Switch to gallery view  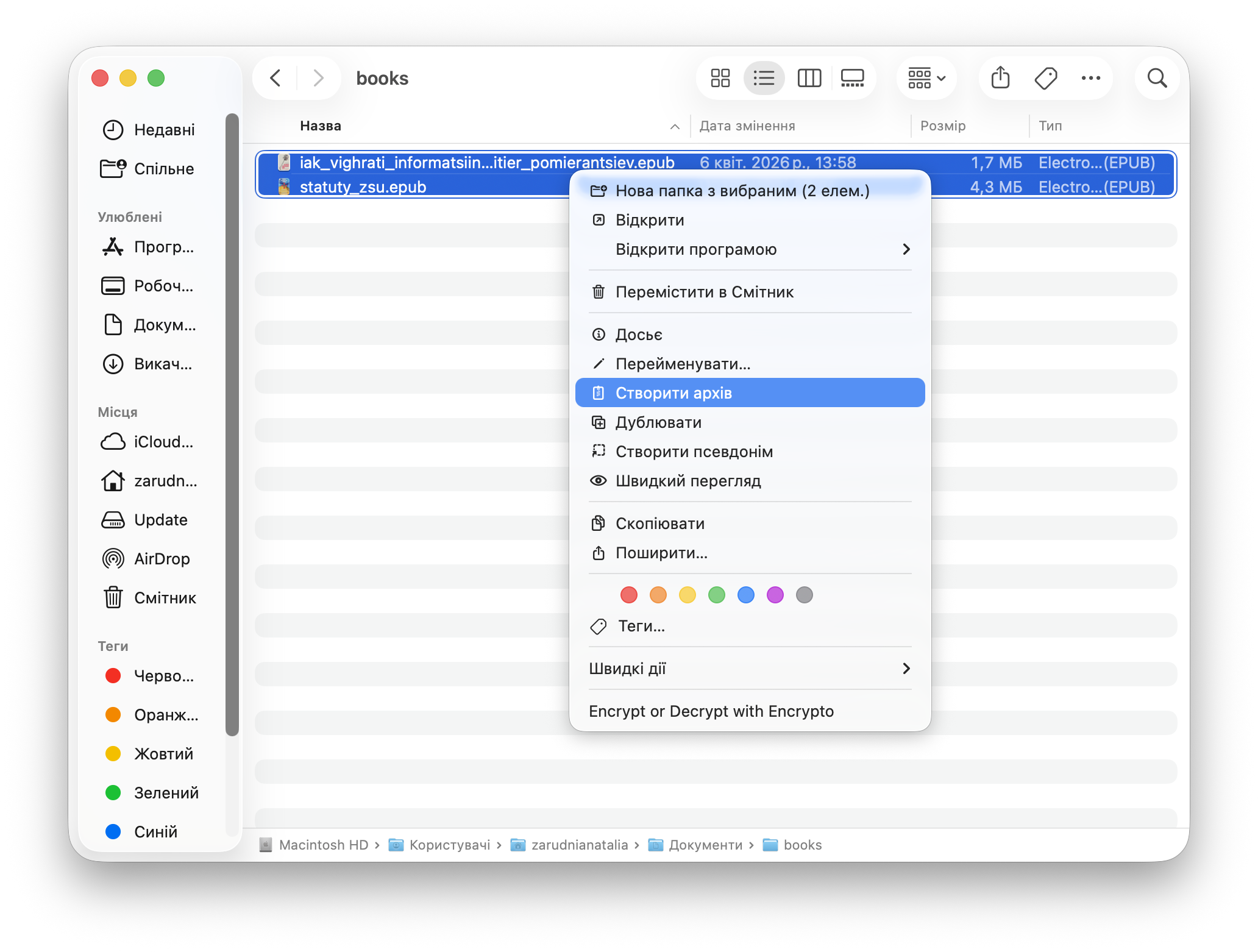coord(852,78)
